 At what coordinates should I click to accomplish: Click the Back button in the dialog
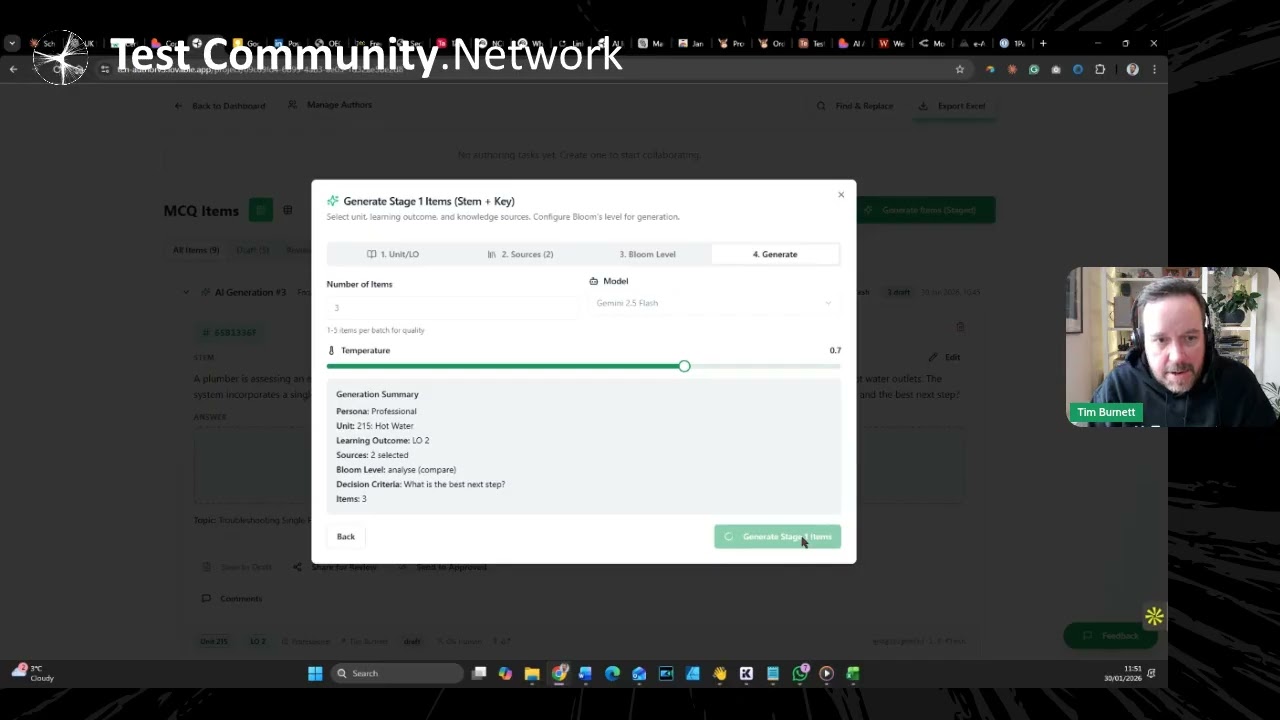point(345,537)
